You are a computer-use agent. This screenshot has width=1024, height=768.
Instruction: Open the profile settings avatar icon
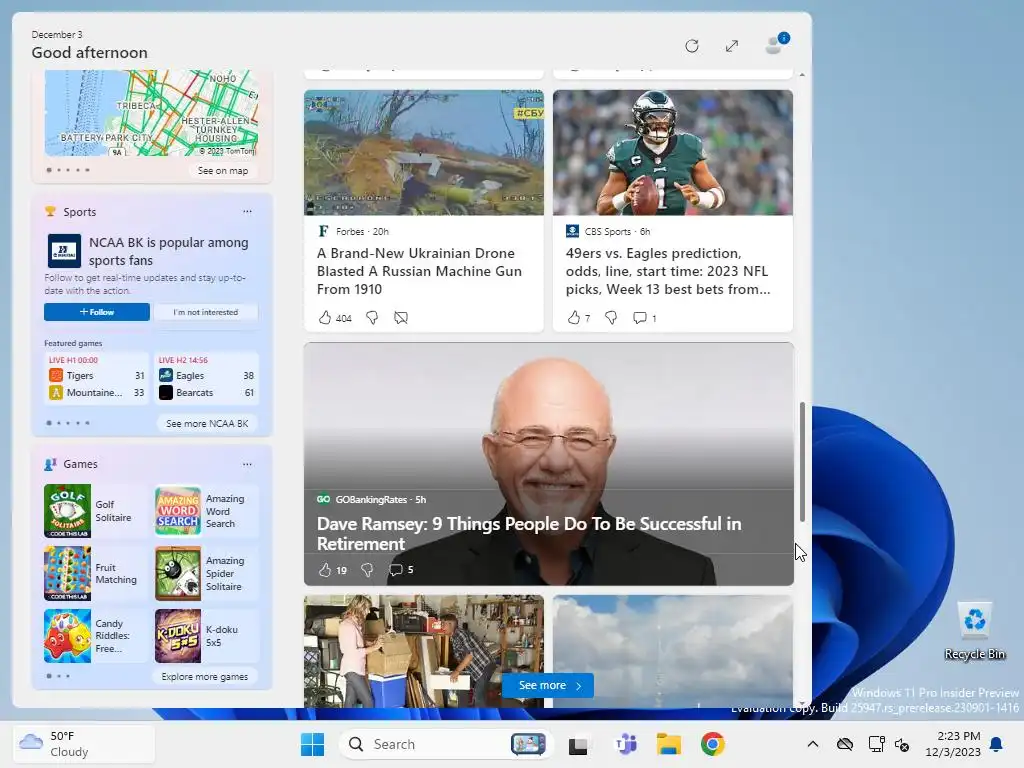pyautogui.click(x=776, y=44)
